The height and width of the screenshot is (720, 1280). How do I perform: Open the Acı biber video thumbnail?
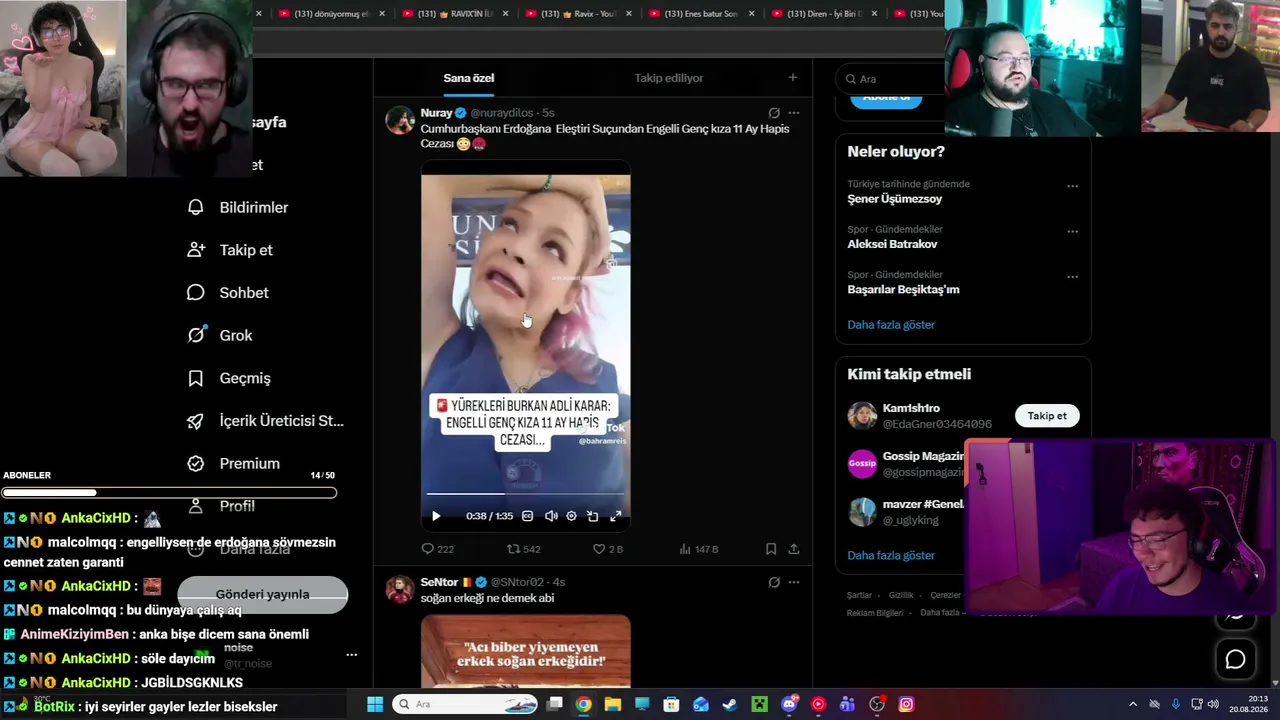point(525,652)
